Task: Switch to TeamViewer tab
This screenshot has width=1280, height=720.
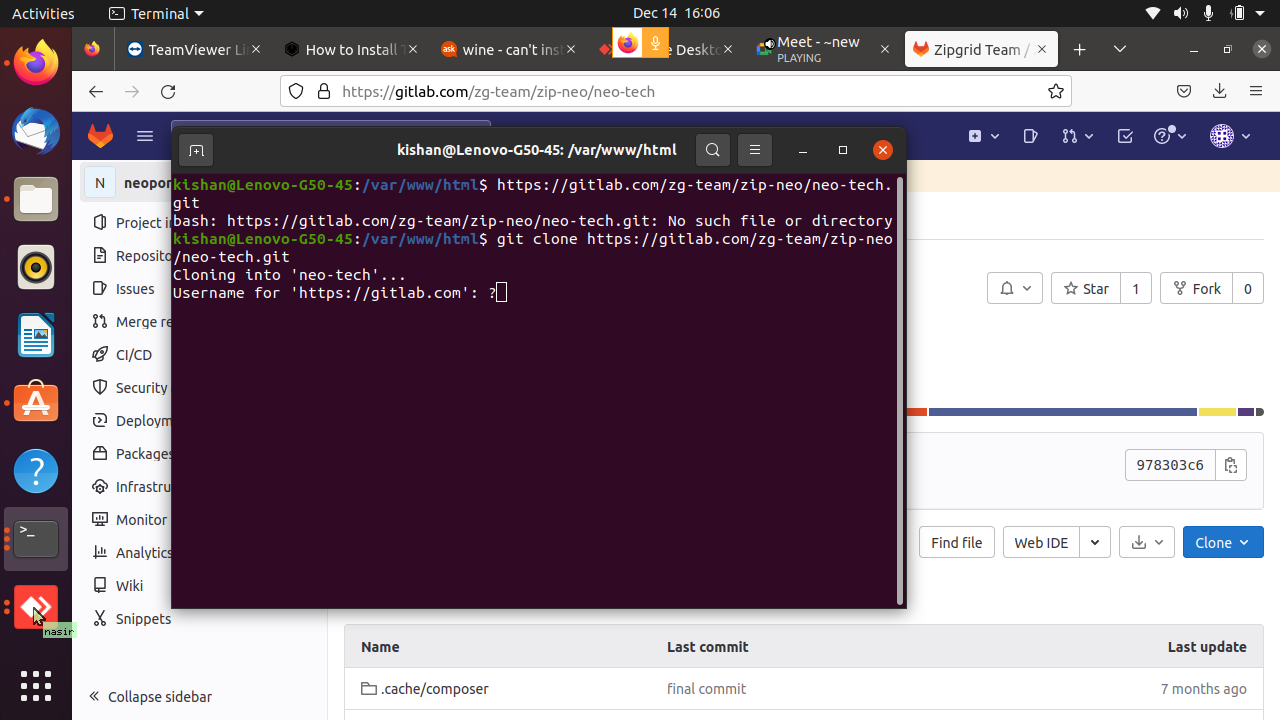Action: [x=194, y=49]
